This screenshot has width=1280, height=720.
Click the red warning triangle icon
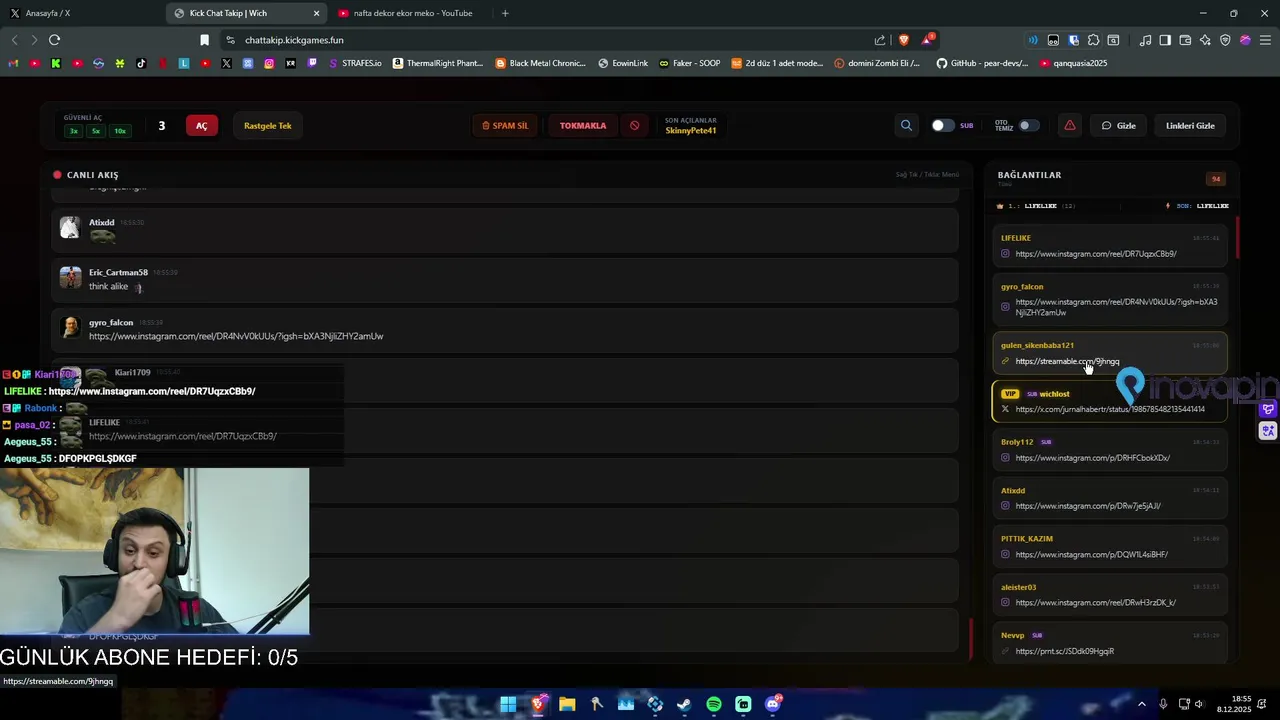click(1070, 125)
